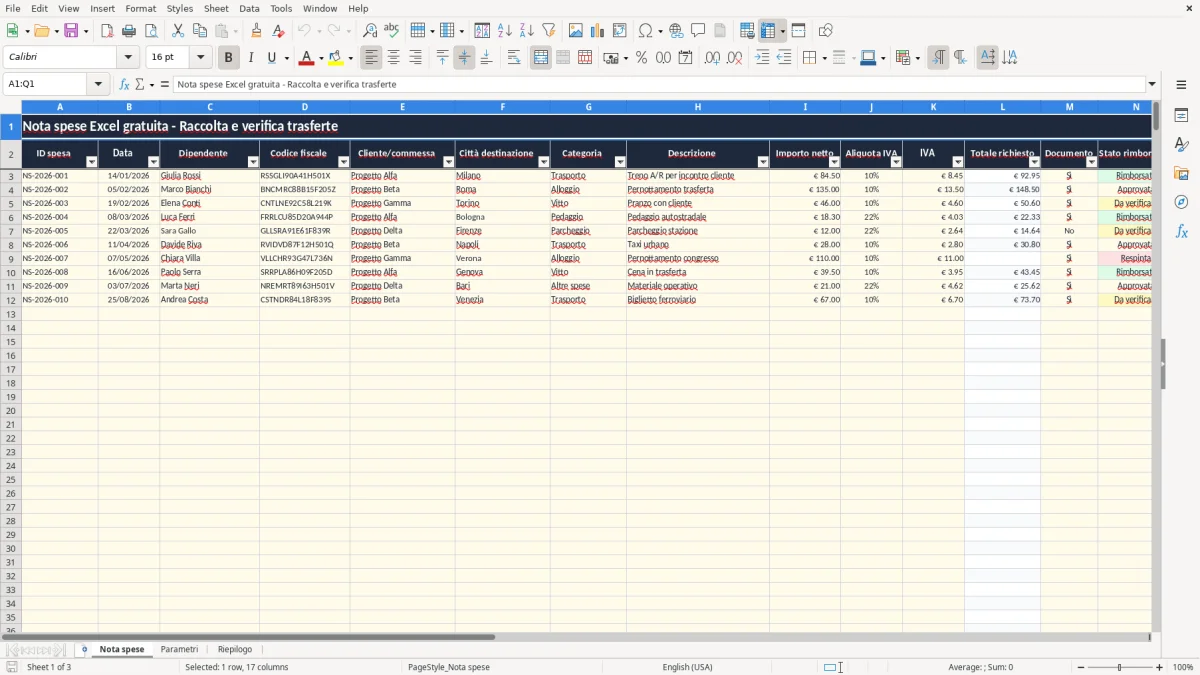1200x675 pixels.
Task: Click the zoom slider handle
Action: tap(1120, 667)
